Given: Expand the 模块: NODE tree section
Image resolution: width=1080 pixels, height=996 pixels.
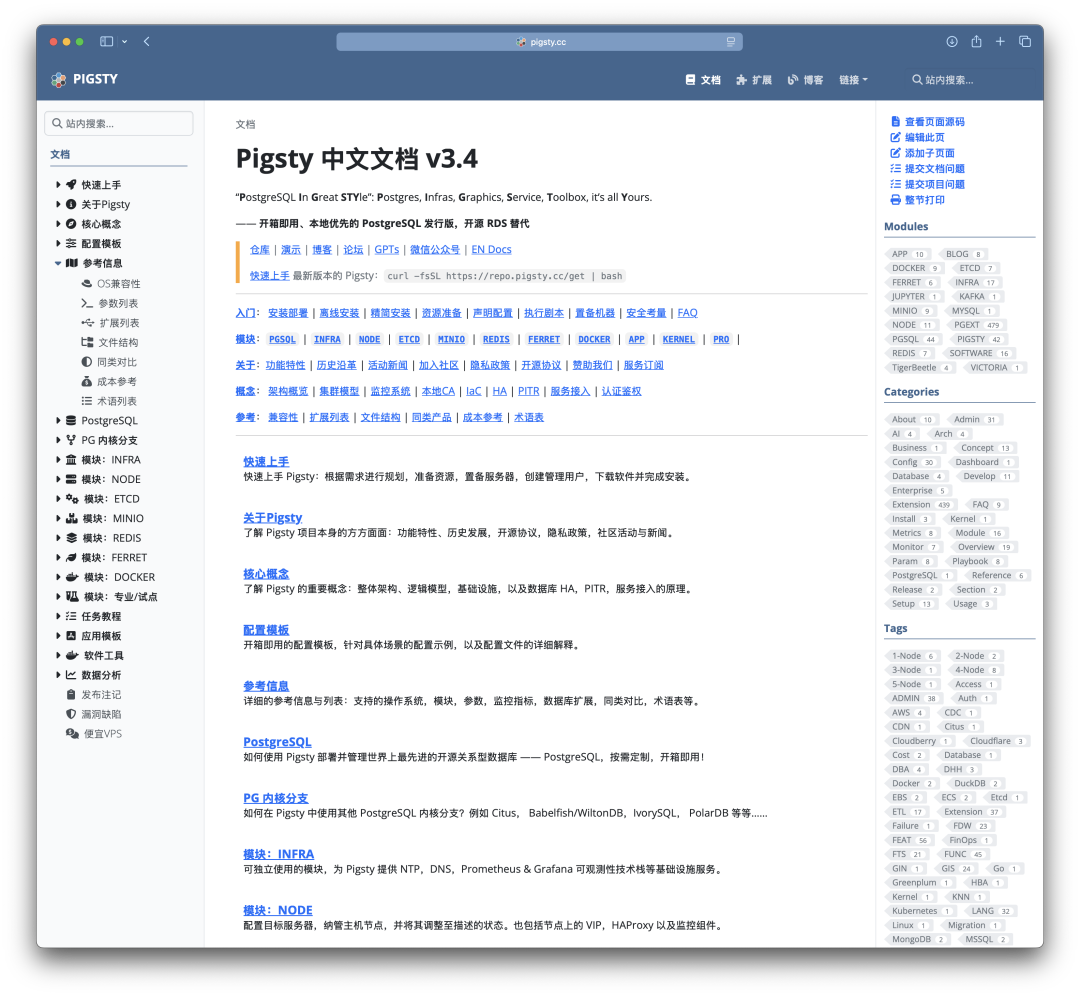Looking at the screenshot, I should (58, 479).
